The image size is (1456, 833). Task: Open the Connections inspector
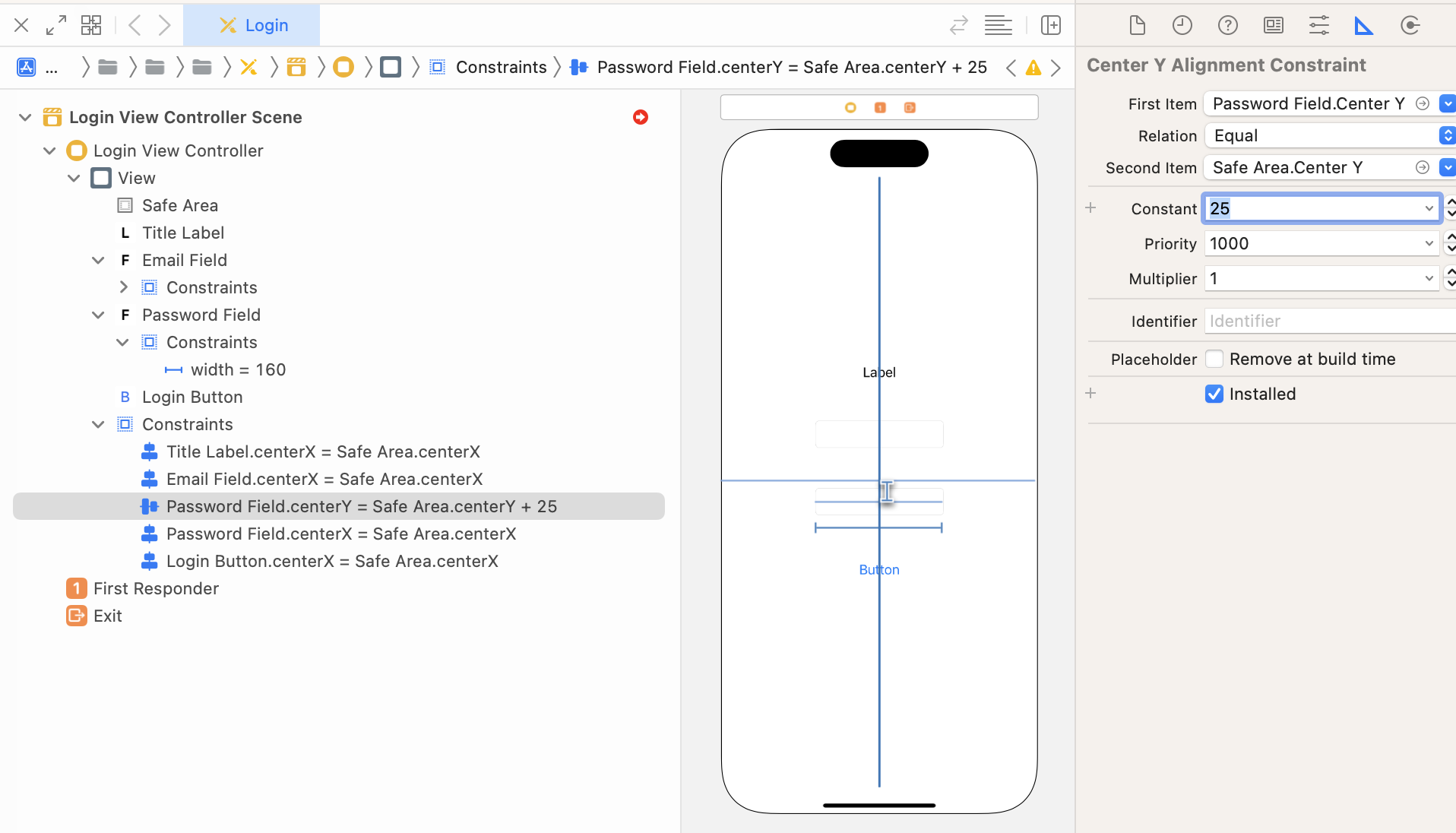(1410, 25)
